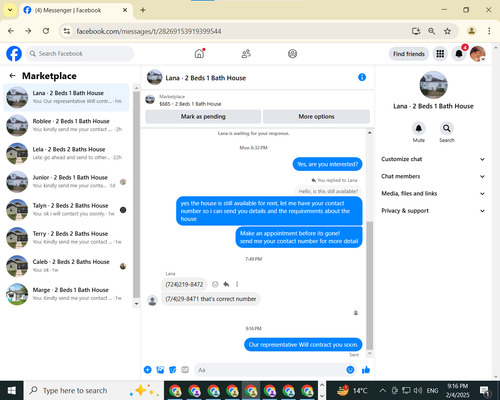Choose a GIF in the composer

pos(185,370)
